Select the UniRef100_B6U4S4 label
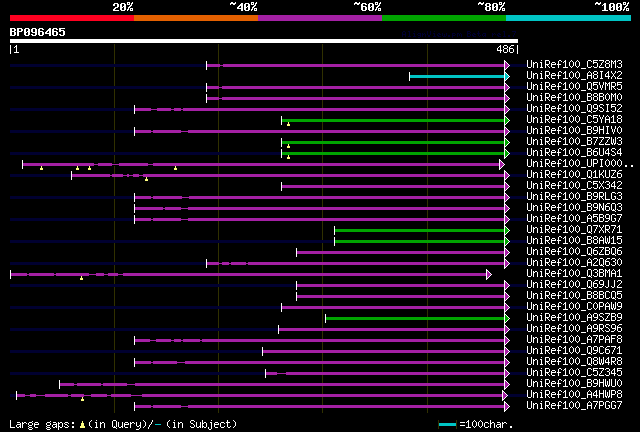Image resolution: width=640 pixels, height=432 pixels. tap(574, 153)
